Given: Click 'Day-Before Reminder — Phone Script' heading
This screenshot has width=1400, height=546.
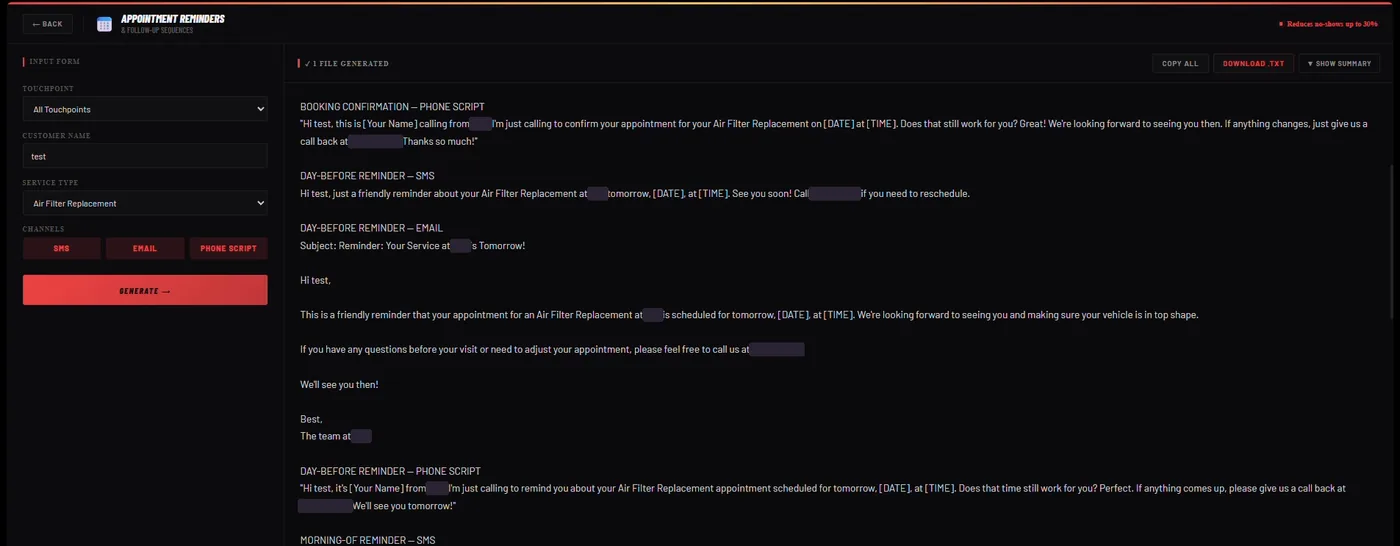Looking at the screenshot, I should coord(390,471).
